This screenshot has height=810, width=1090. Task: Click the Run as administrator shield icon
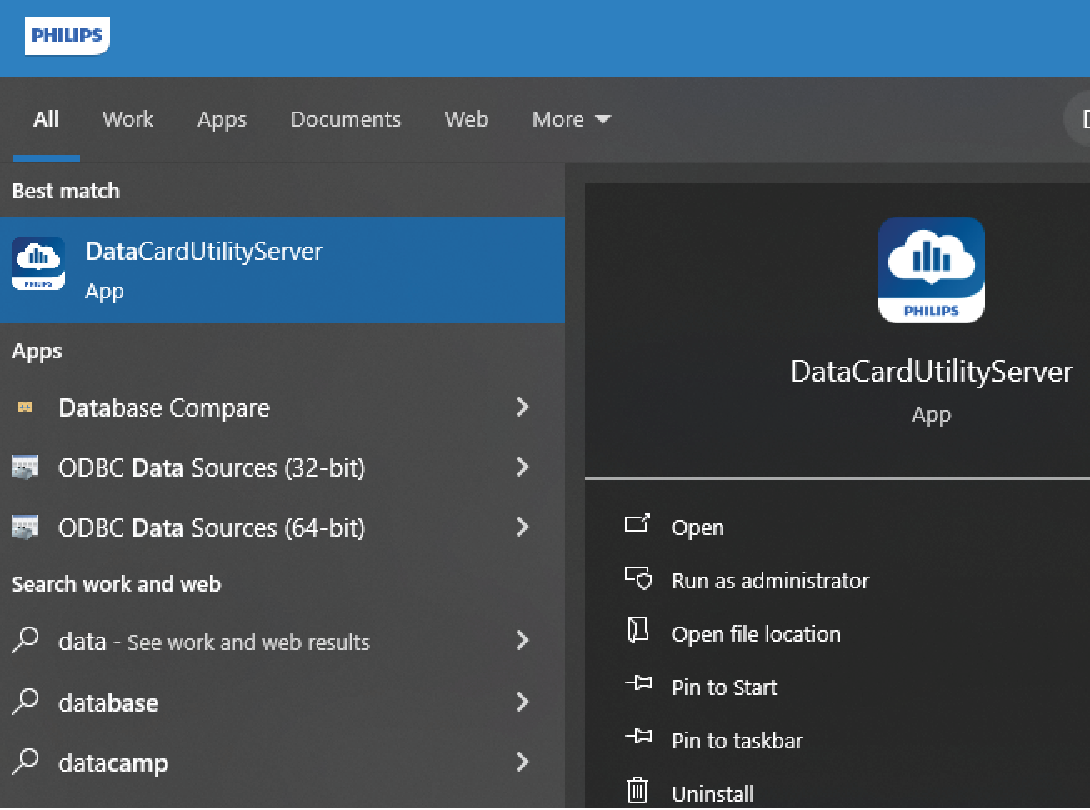click(x=637, y=580)
